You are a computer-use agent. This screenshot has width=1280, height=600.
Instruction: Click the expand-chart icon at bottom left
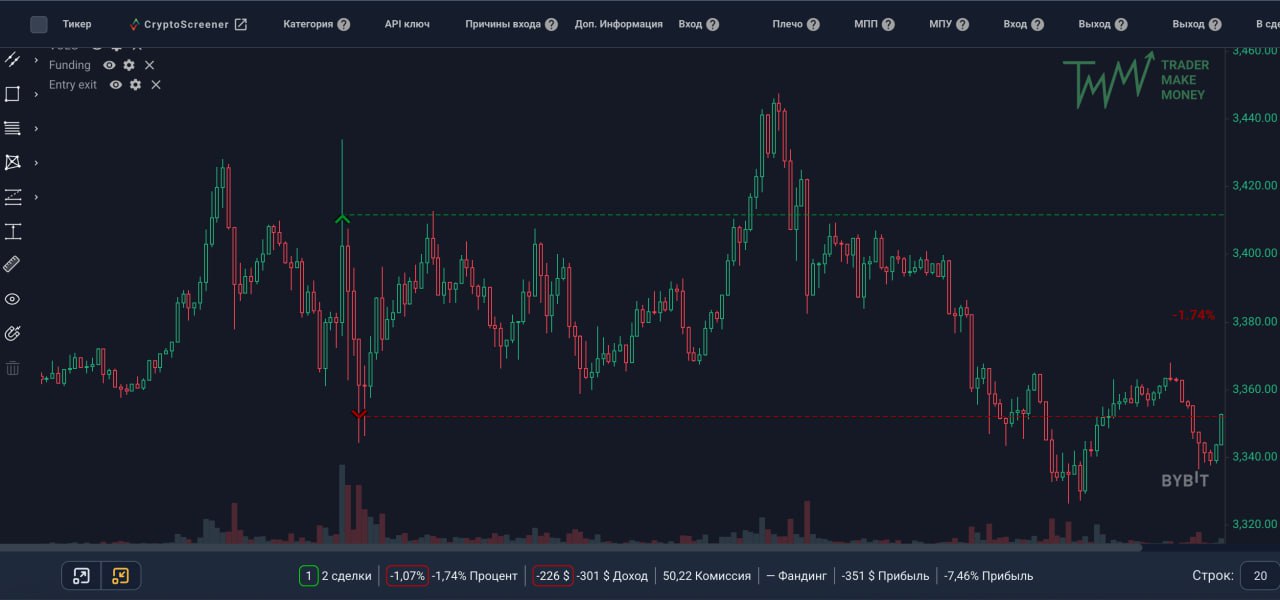tap(81, 575)
